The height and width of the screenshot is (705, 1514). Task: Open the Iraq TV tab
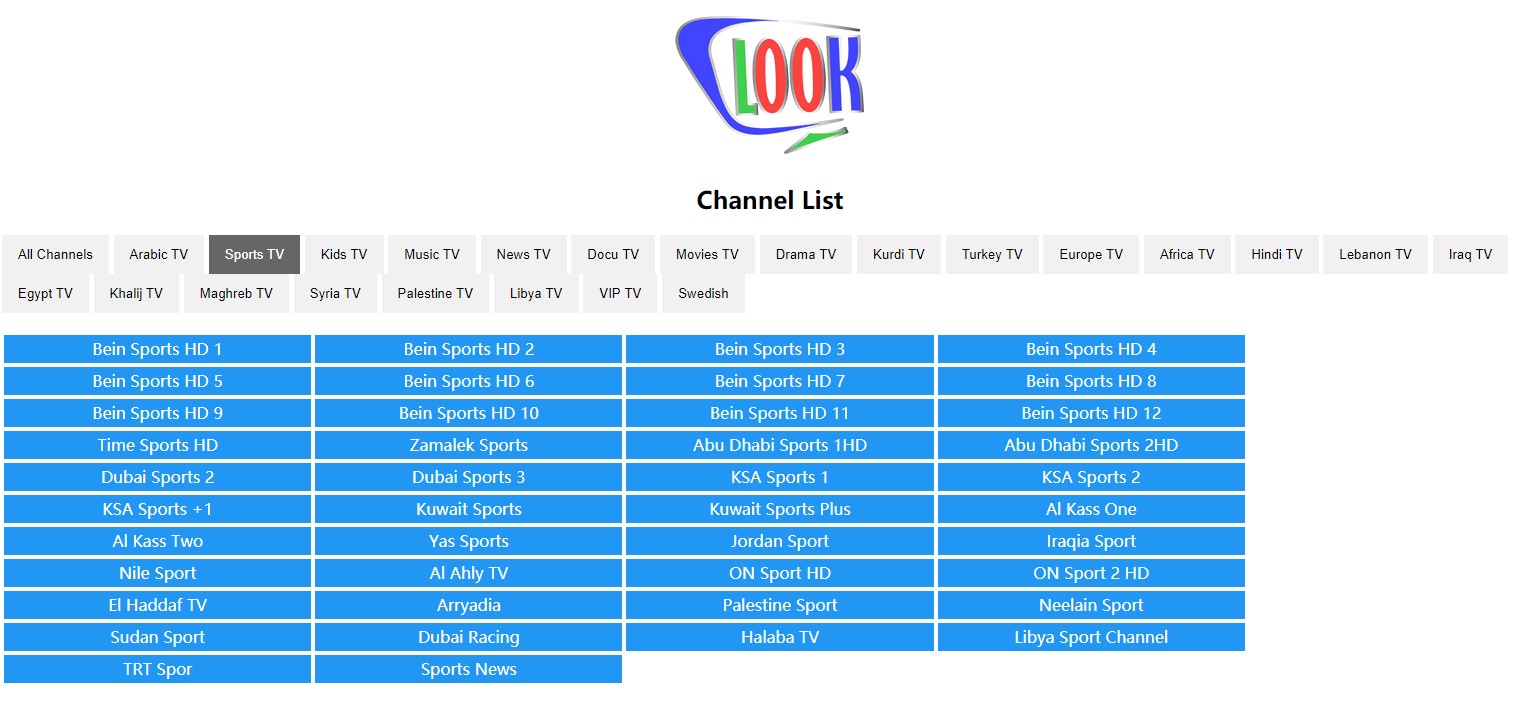point(1470,254)
